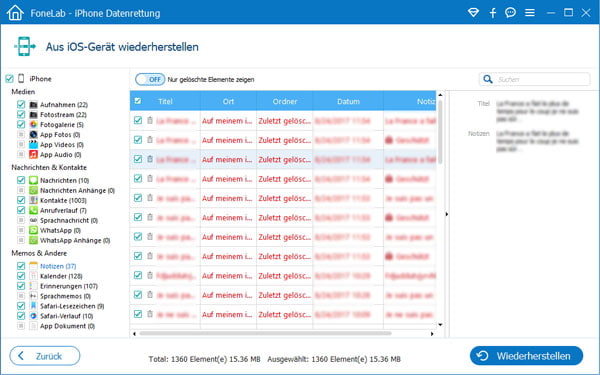Sort by the Datum column header

tap(348, 101)
